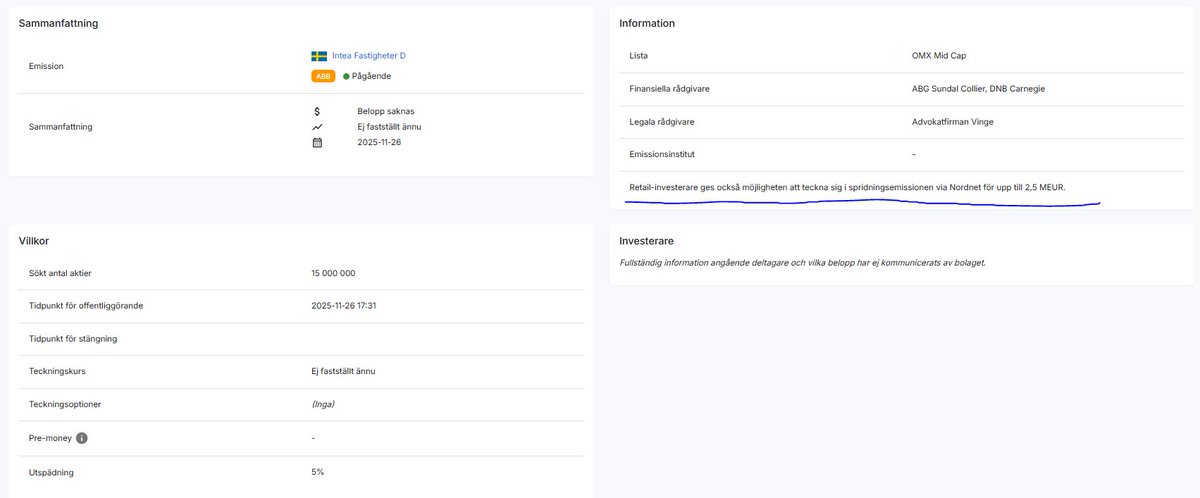
Task: Select the '15 000 000' share count
Action: tap(334, 273)
